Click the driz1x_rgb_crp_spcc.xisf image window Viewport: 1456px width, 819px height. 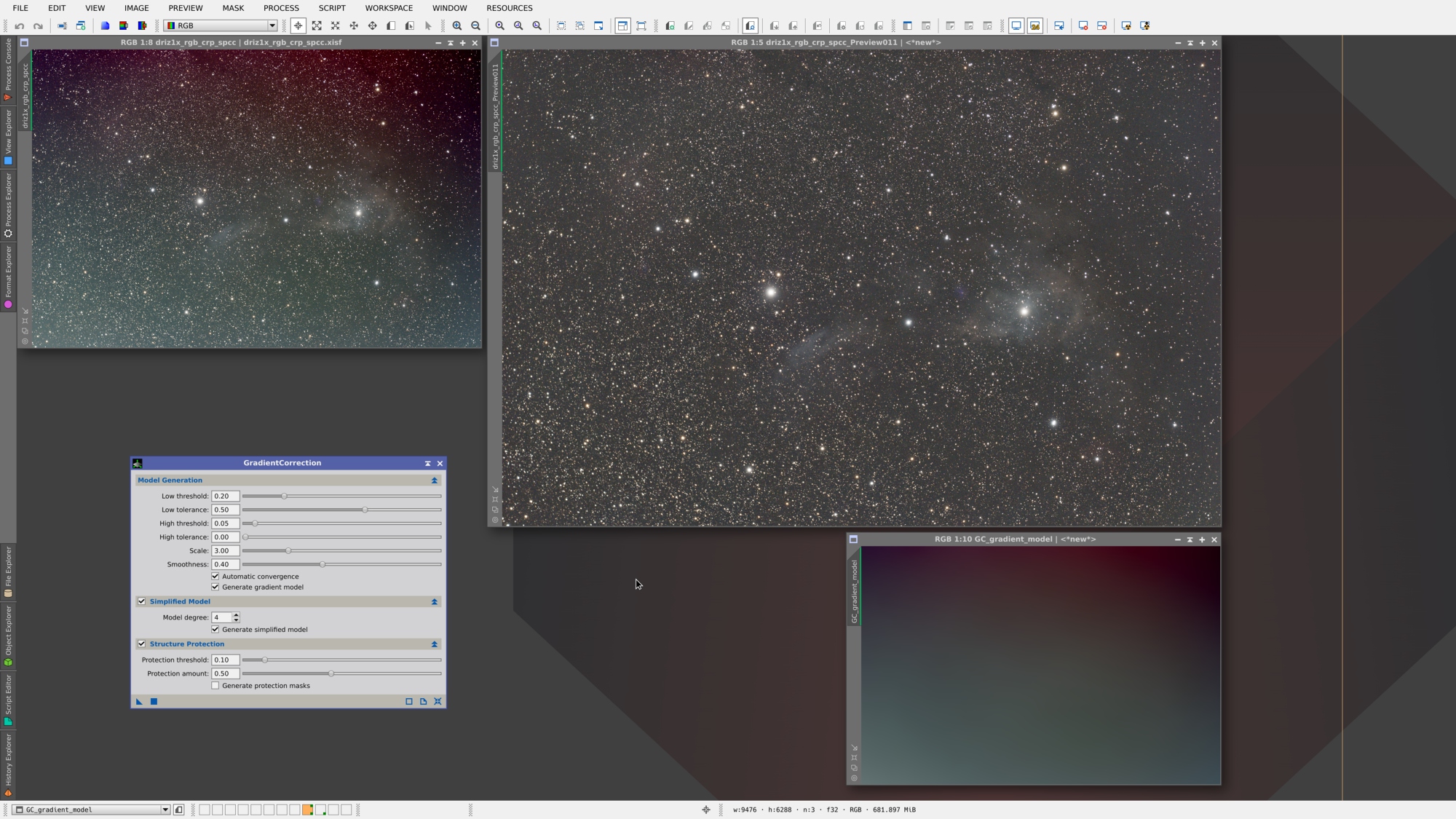click(256, 198)
